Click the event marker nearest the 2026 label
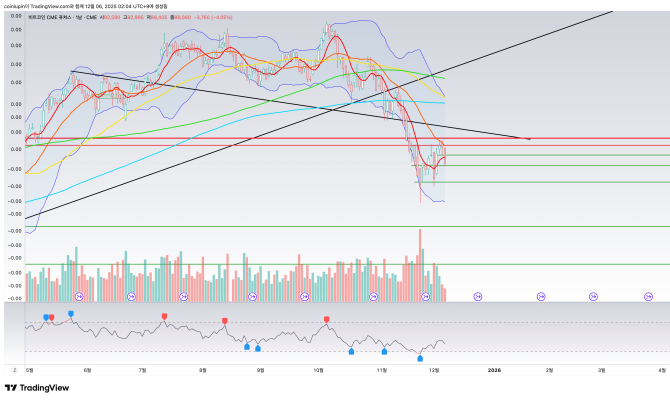This screenshot has width=670, height=400. pos(478,296)
